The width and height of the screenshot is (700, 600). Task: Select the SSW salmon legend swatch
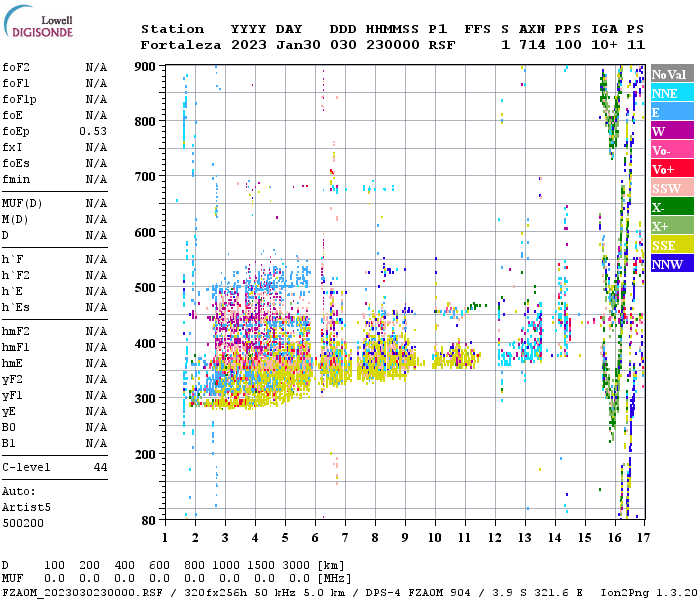point(672,188)
